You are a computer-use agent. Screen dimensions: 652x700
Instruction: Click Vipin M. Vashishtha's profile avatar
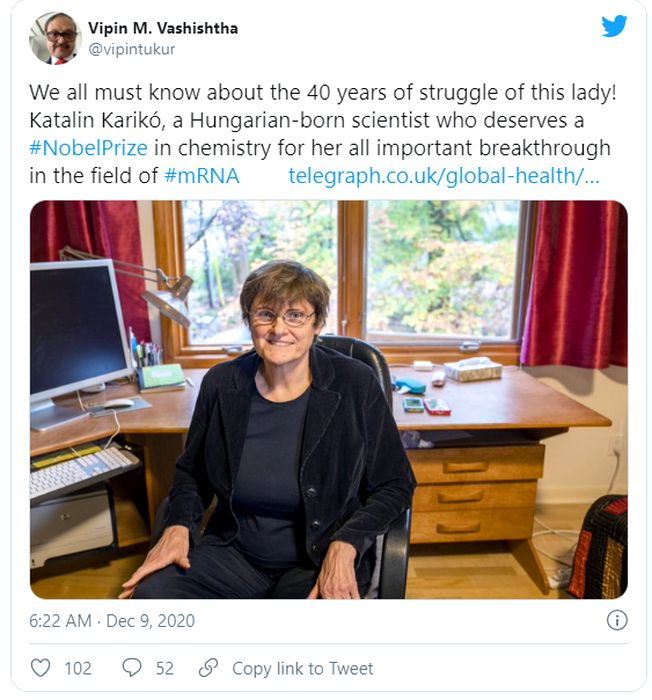54,38
